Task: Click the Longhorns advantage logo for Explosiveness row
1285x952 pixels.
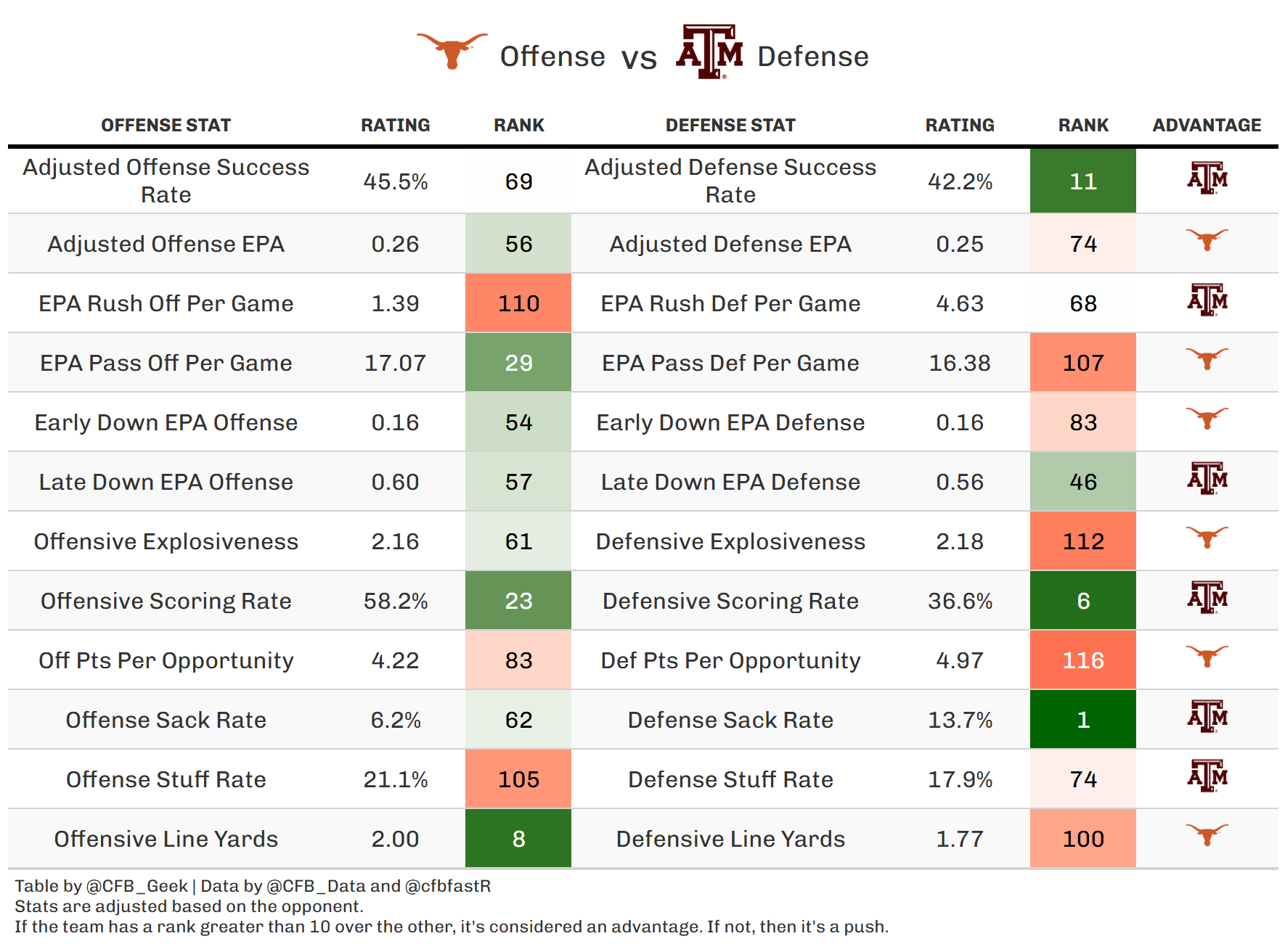Action: click(1207, 537)
